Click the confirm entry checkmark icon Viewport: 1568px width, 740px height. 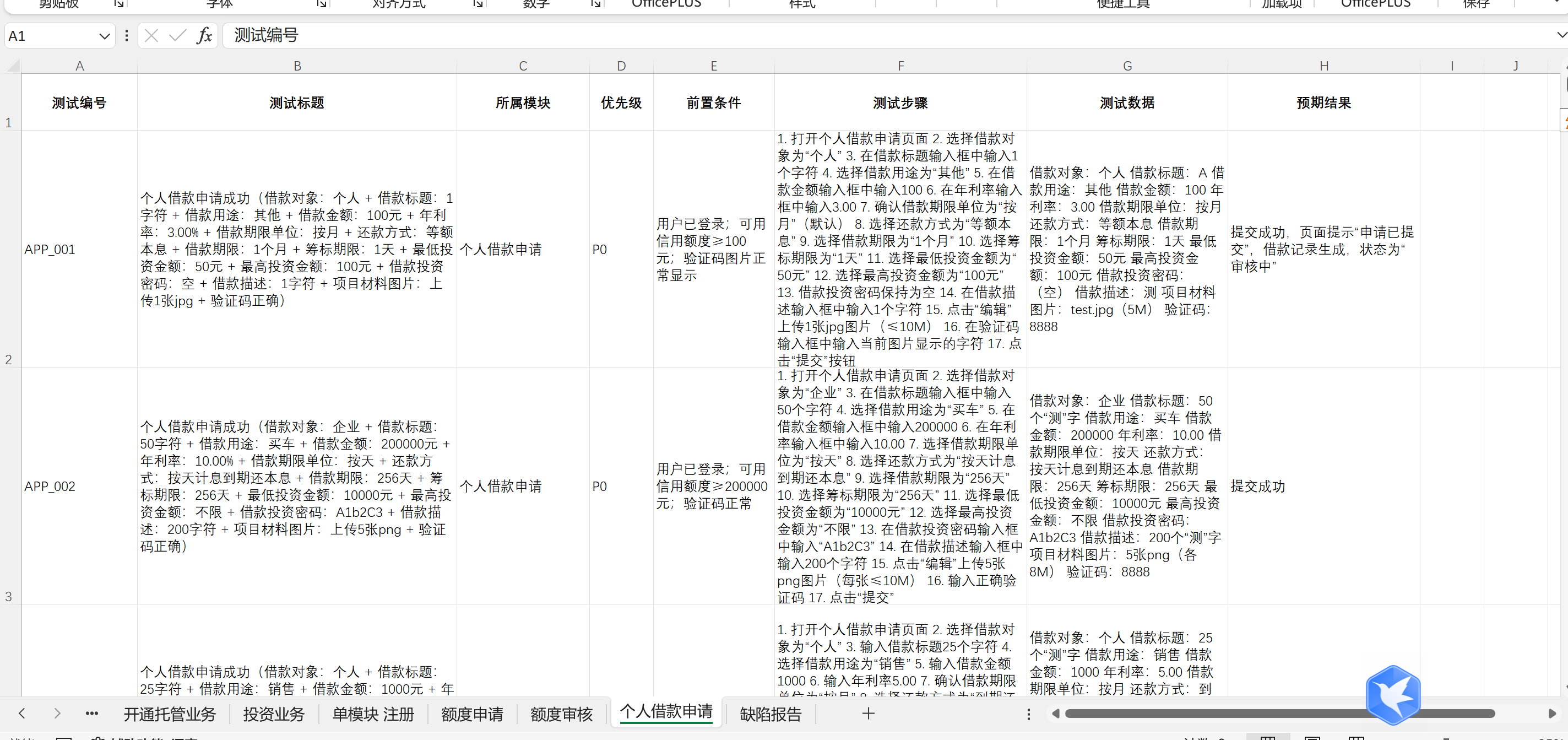coord(177,36)
